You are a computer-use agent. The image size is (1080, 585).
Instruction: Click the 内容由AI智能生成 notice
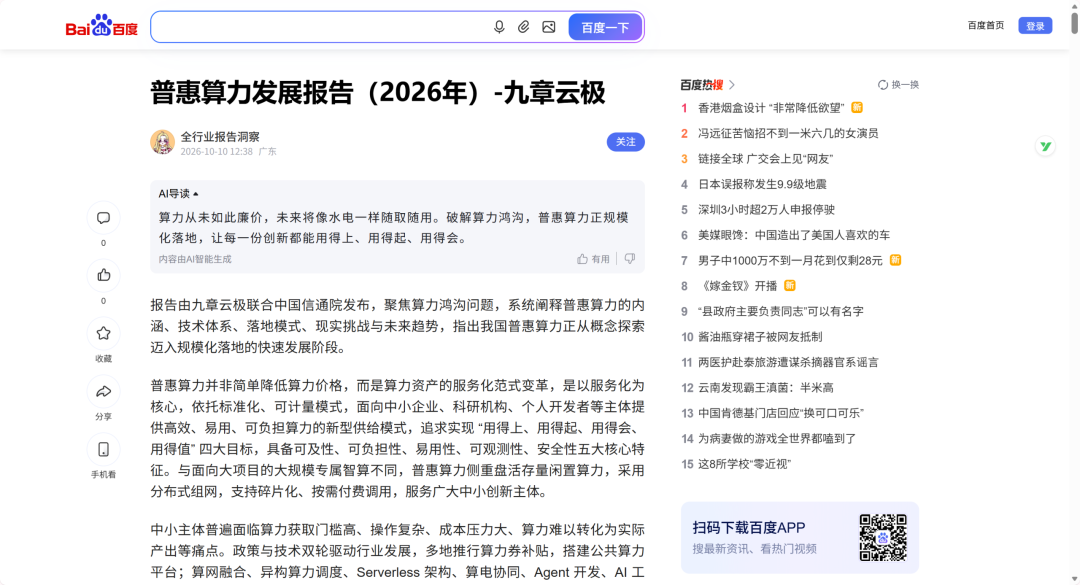(x=195, y=259)
